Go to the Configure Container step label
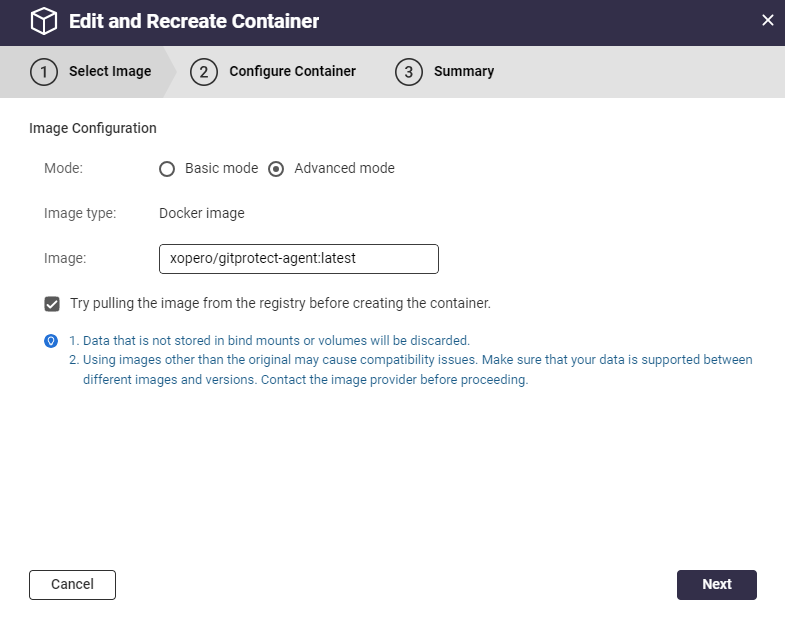 click(x=292, y=72)
